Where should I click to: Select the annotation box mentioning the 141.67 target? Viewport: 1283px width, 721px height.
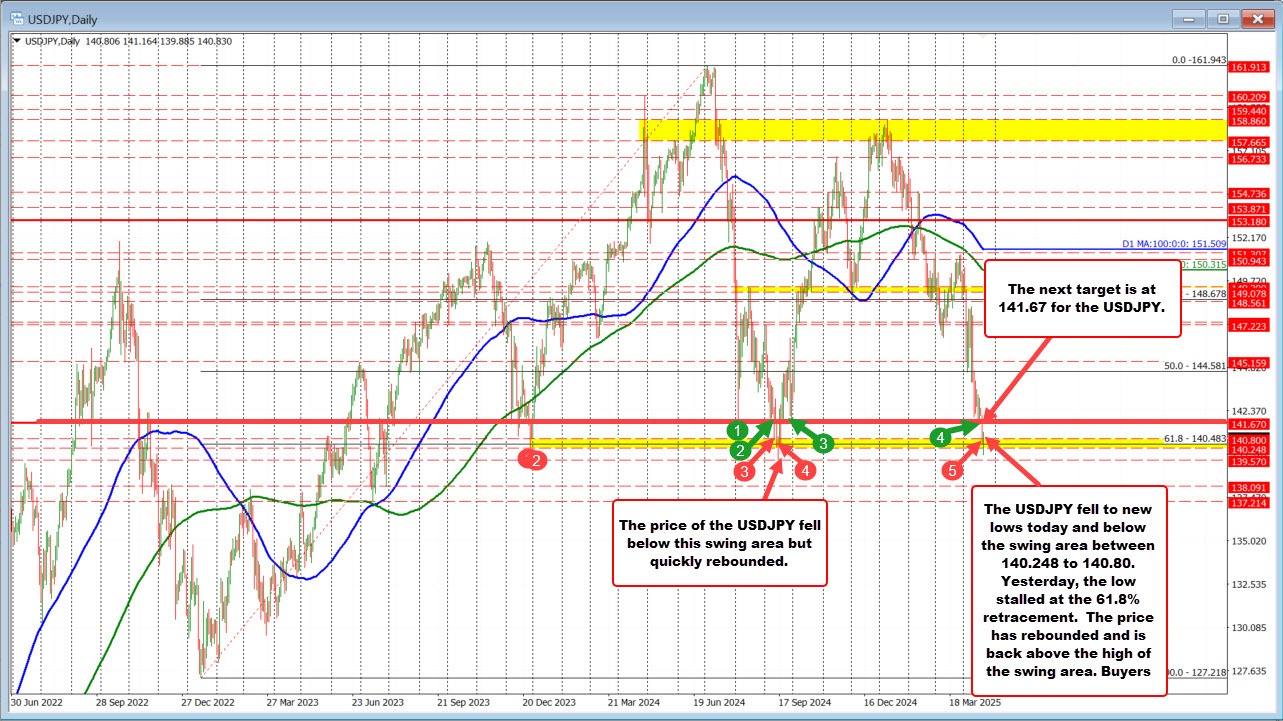click(1082, 299)
